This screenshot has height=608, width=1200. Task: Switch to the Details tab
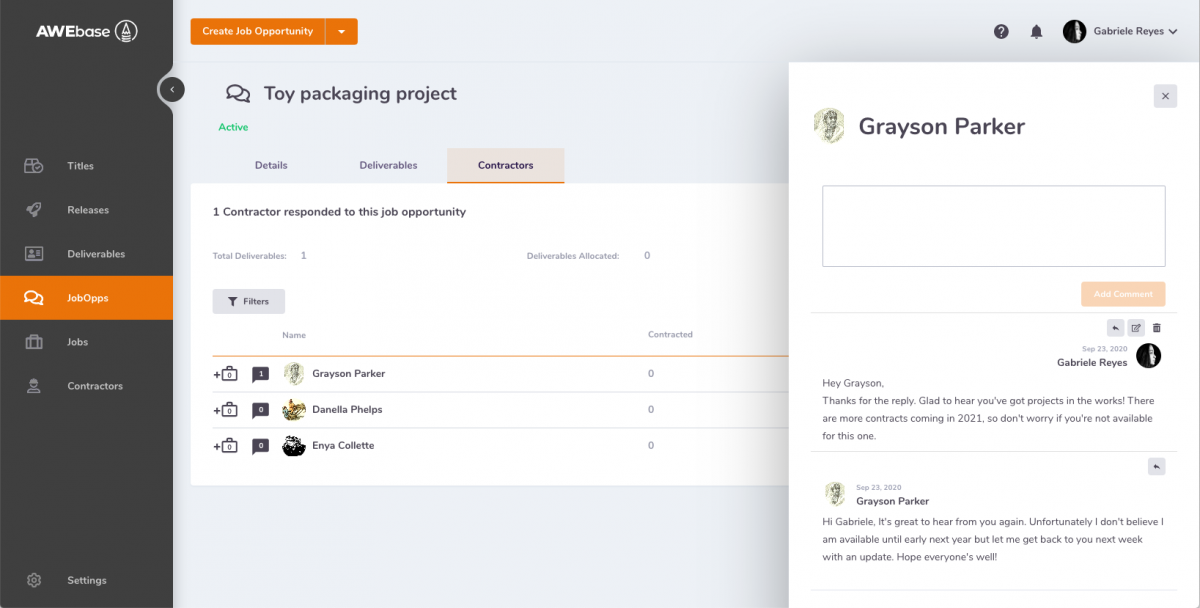click(x=271, y=165)
